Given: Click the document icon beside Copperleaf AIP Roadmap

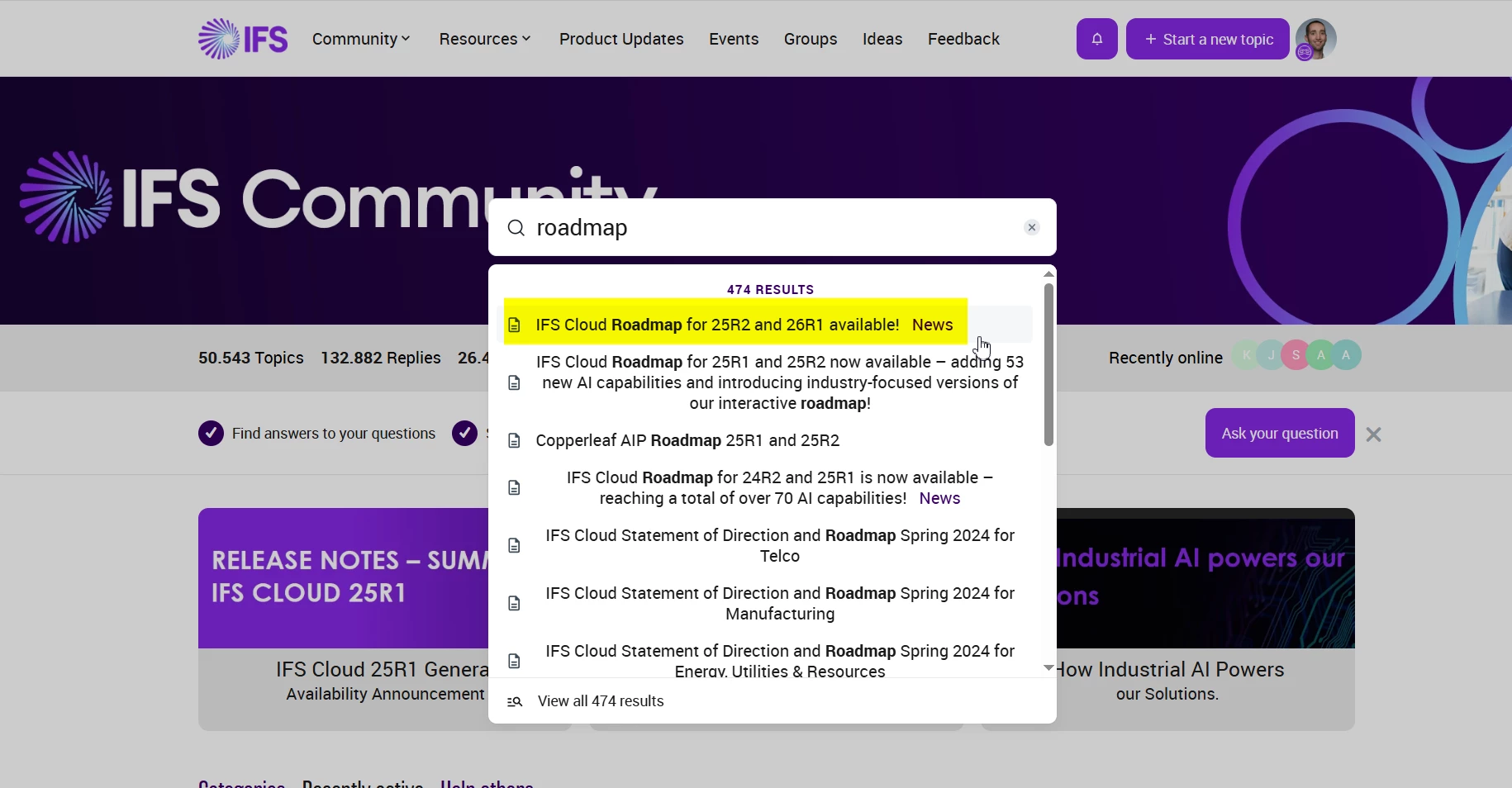Looking at the screenshot, I should [514, 441].
